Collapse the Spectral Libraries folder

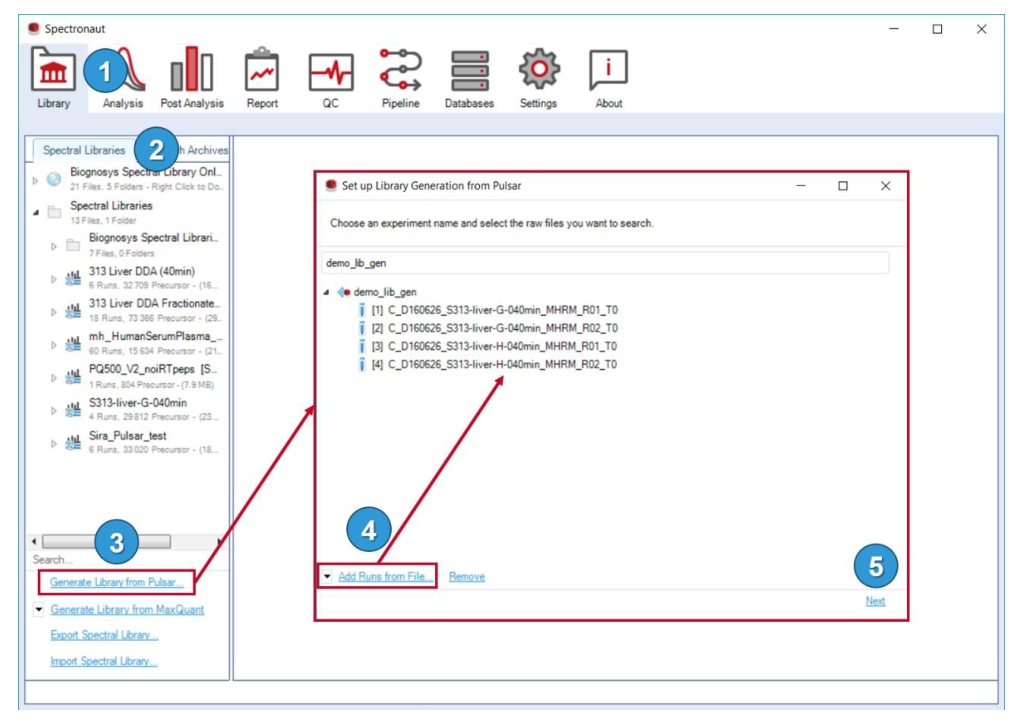[36, 213]
